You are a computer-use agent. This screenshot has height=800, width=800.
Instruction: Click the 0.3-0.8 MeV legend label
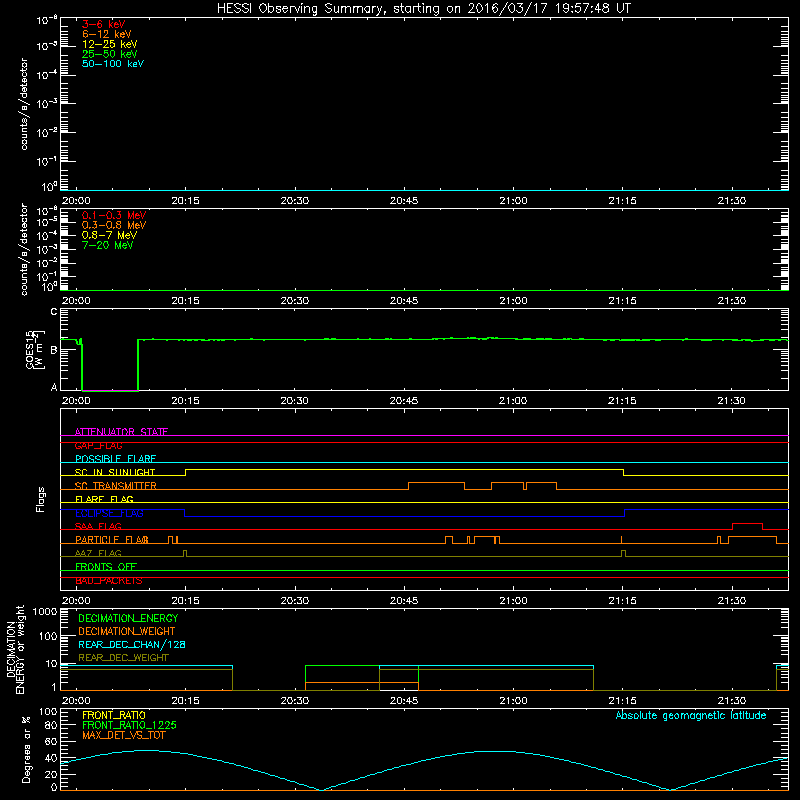click(114, 225)
